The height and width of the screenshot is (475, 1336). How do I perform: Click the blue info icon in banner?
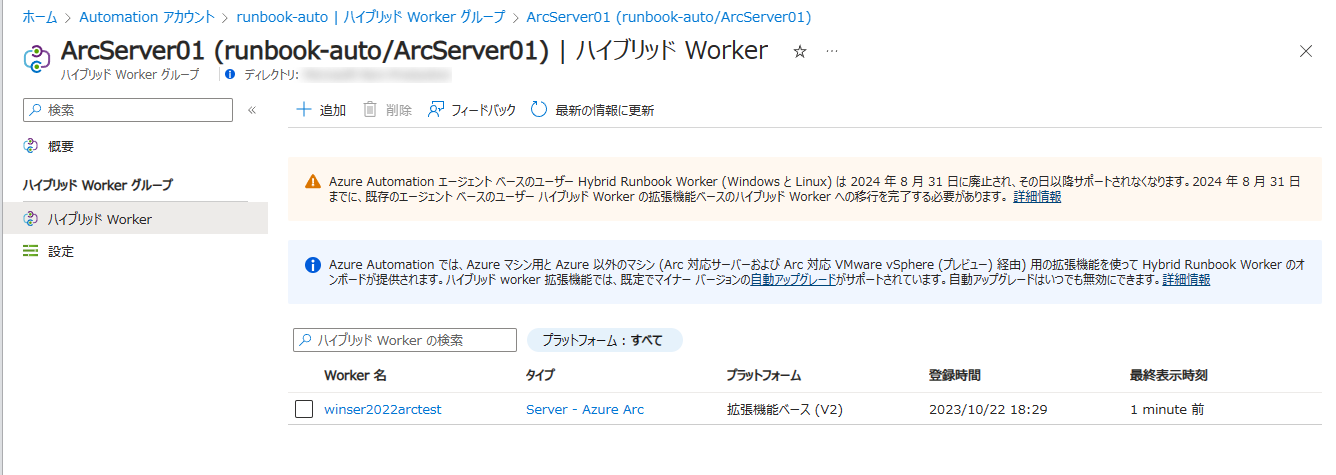pyautogui.click(x=311, y=265)
